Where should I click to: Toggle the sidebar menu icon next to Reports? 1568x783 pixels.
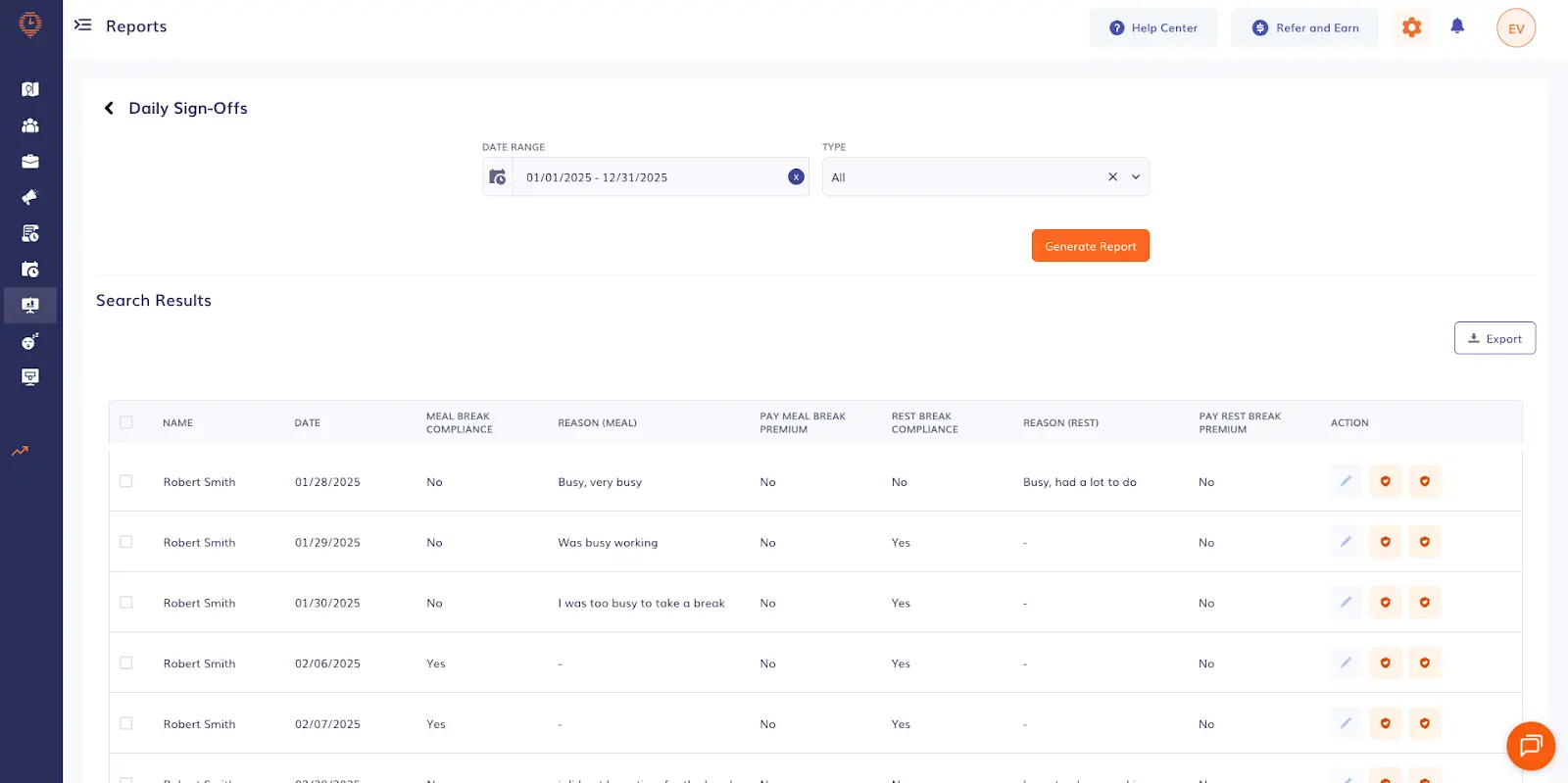82,24
